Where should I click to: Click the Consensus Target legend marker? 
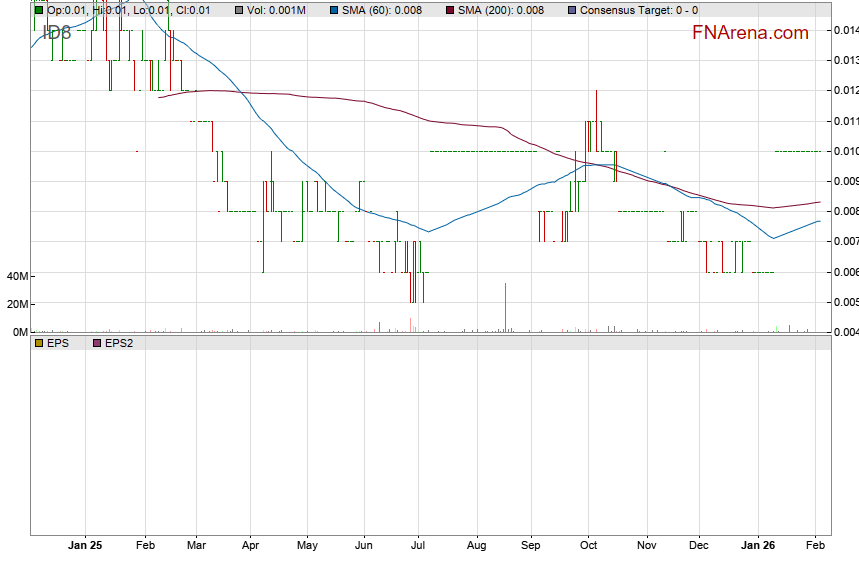[x=571, y=10]
